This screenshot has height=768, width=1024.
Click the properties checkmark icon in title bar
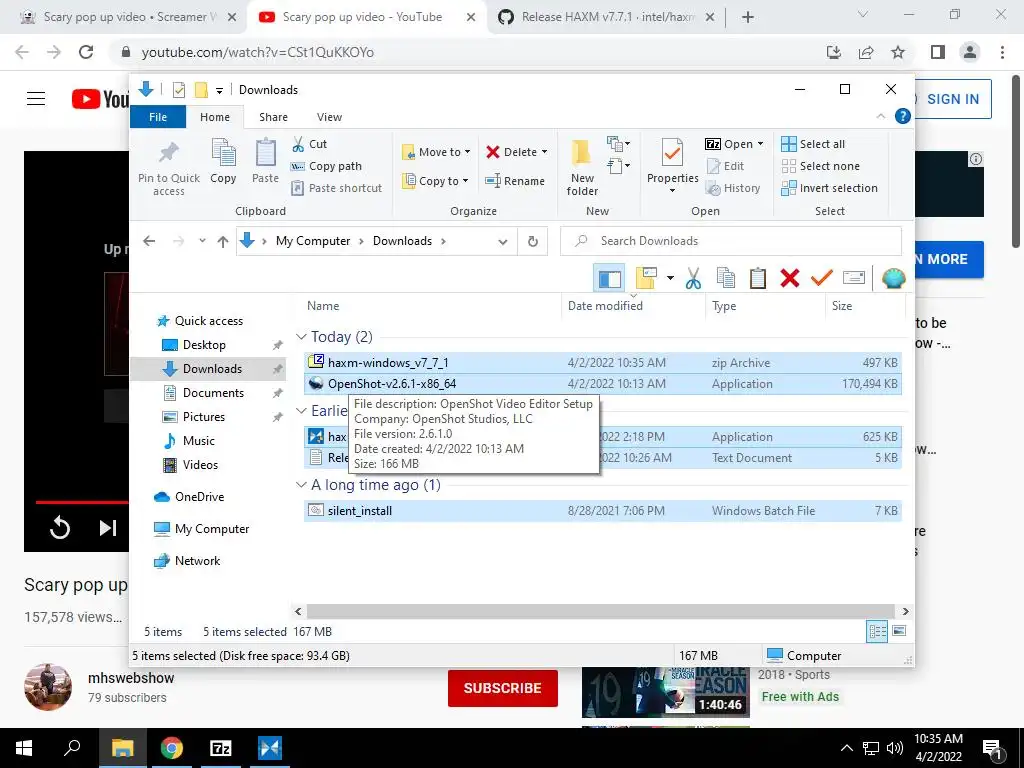pos(178,90)
